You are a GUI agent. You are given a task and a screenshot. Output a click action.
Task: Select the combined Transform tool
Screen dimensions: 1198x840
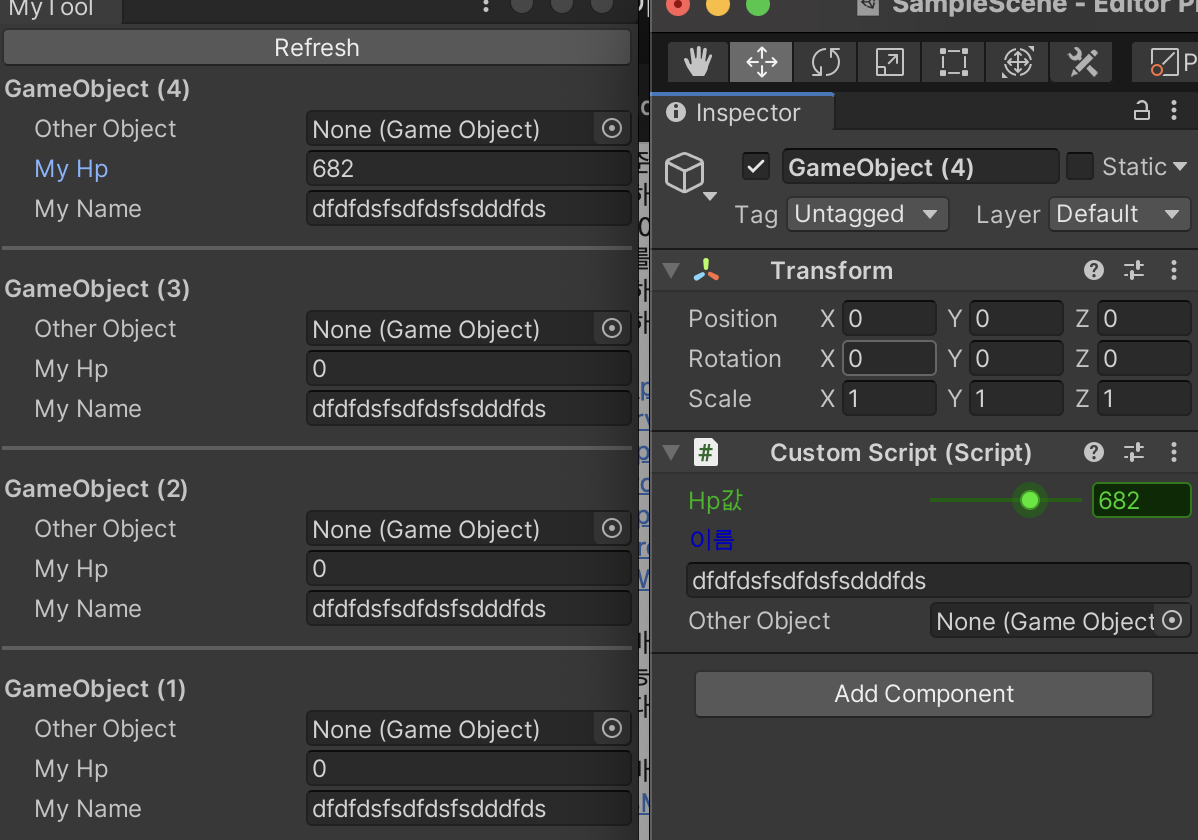[x=1018, y=62]
